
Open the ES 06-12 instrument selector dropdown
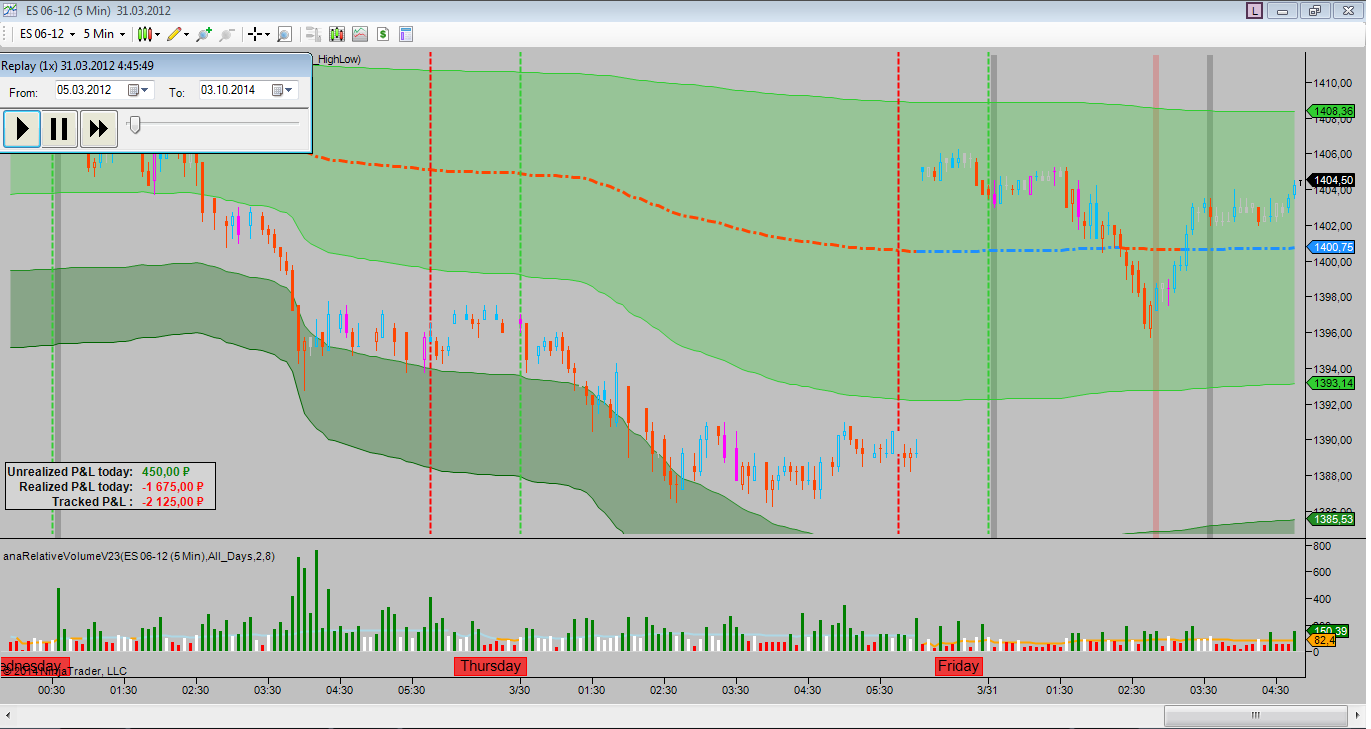click(x=48, y=34)
